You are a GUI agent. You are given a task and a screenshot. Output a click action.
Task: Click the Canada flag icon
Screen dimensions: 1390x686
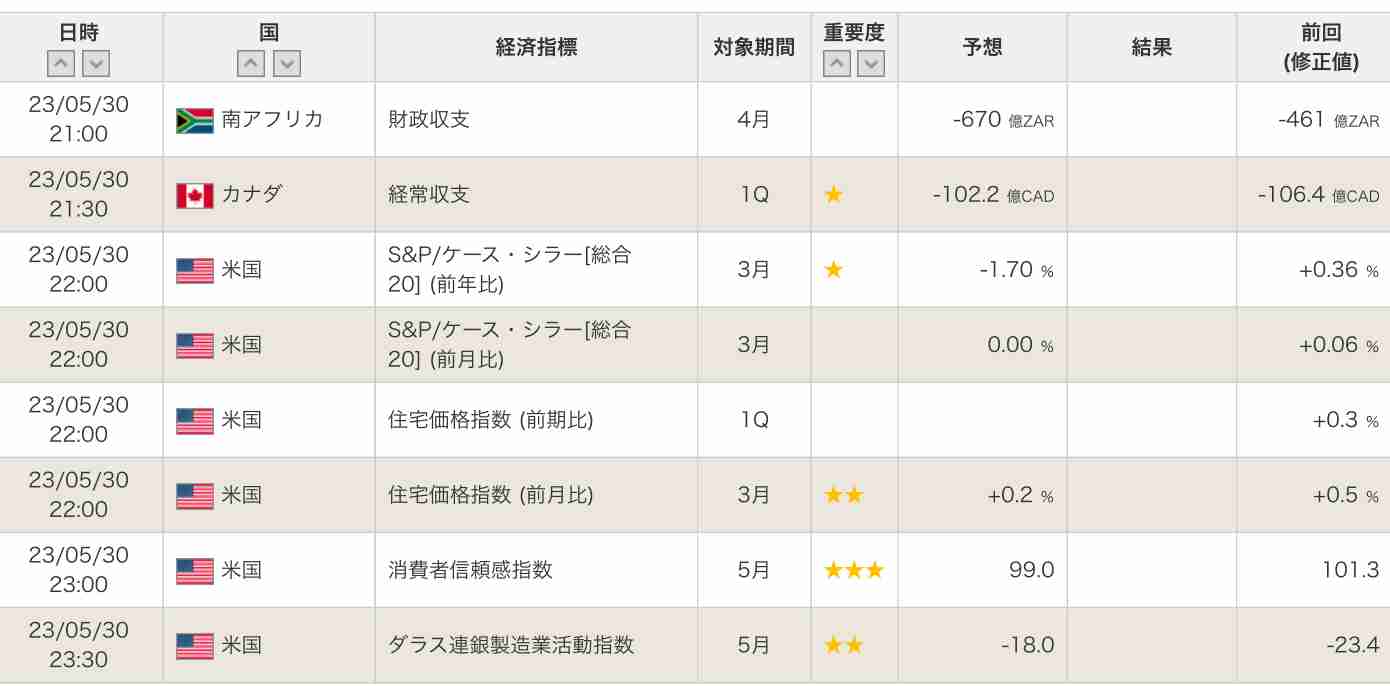click(x=195, y=195)
